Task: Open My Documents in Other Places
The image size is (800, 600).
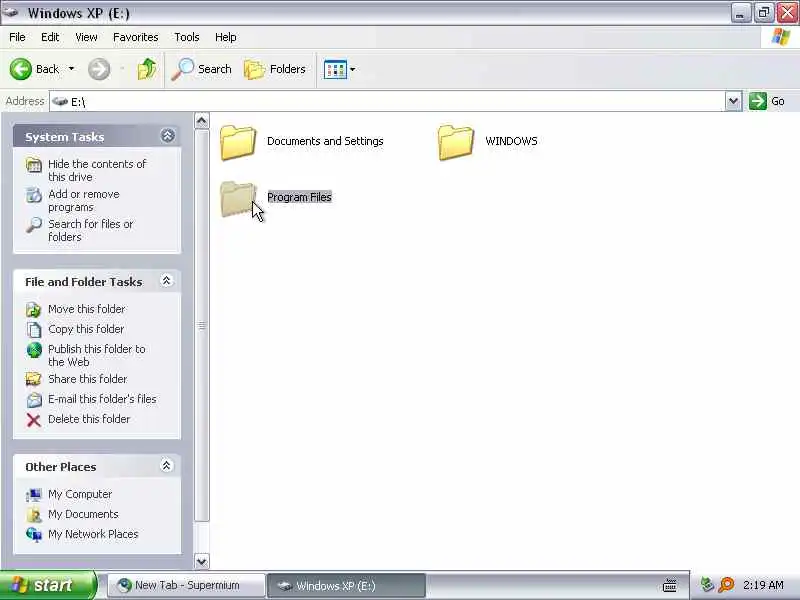Action: point(83,514)
